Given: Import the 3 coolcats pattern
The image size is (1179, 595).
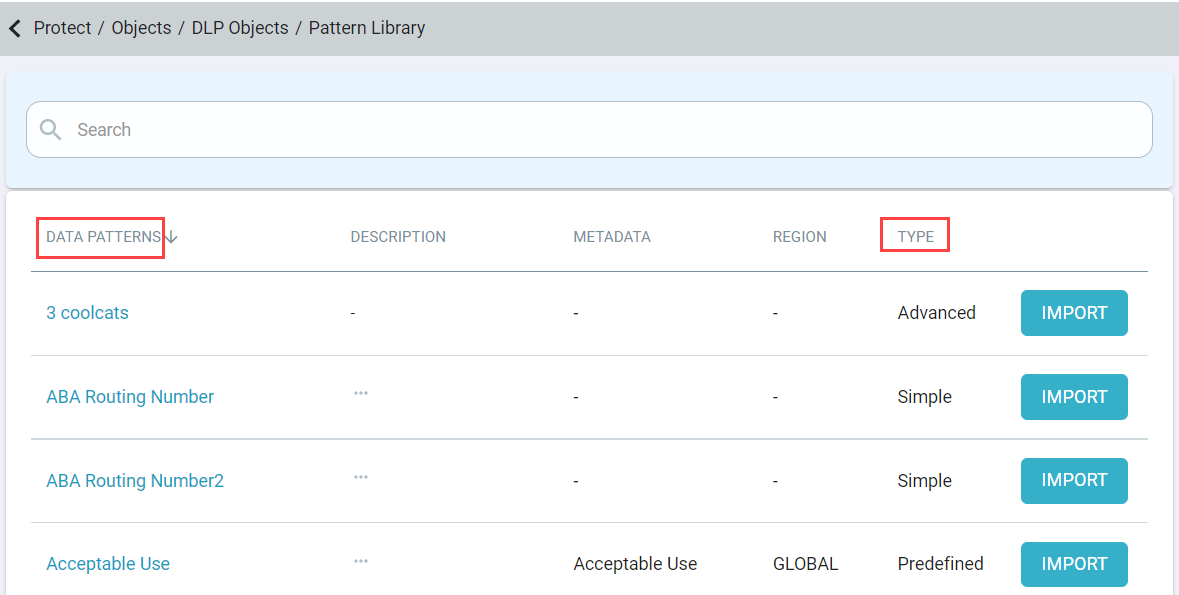Looking at the screenshot, I should [1074, 313].
